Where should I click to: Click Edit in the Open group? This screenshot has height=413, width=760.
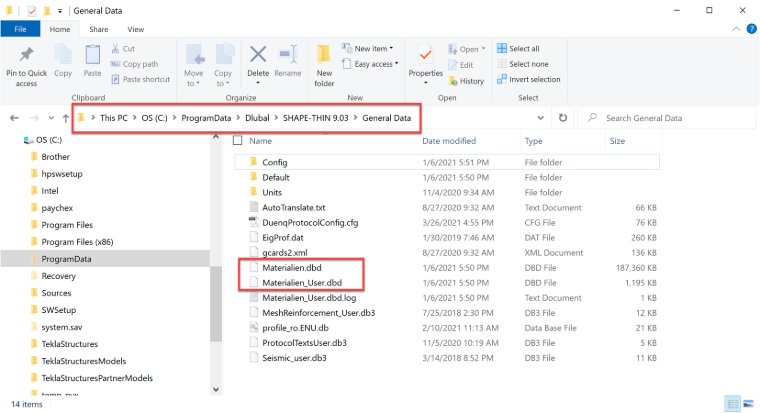coord(460,65)
